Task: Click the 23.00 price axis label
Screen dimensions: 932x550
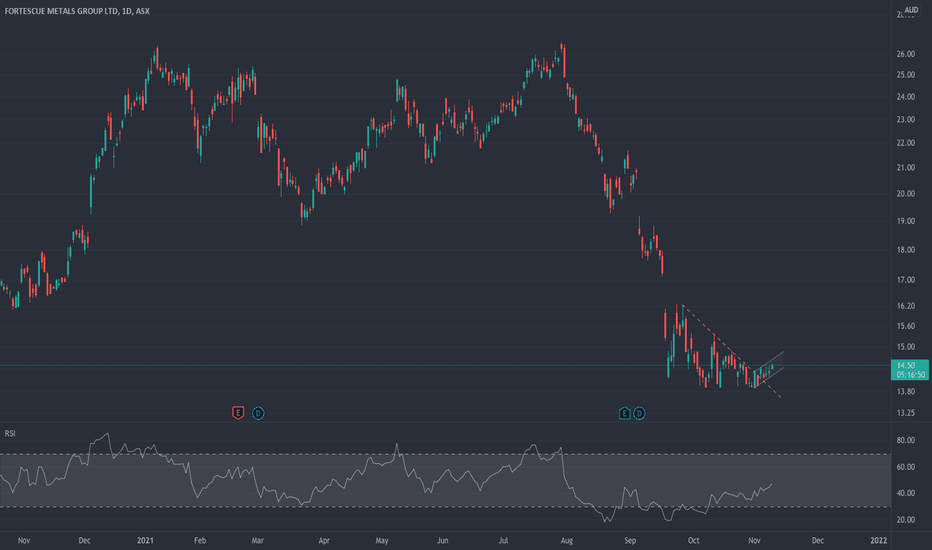Action: pyautogui.click(x=906, y=120)
